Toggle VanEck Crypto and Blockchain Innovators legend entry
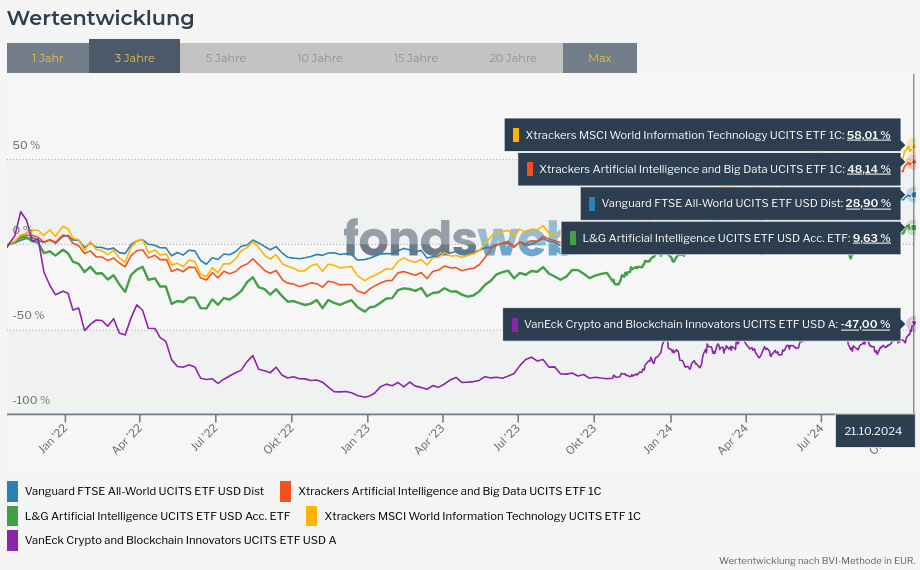The height and width of the screenshot is (570, 920). [x=180, y=540]
